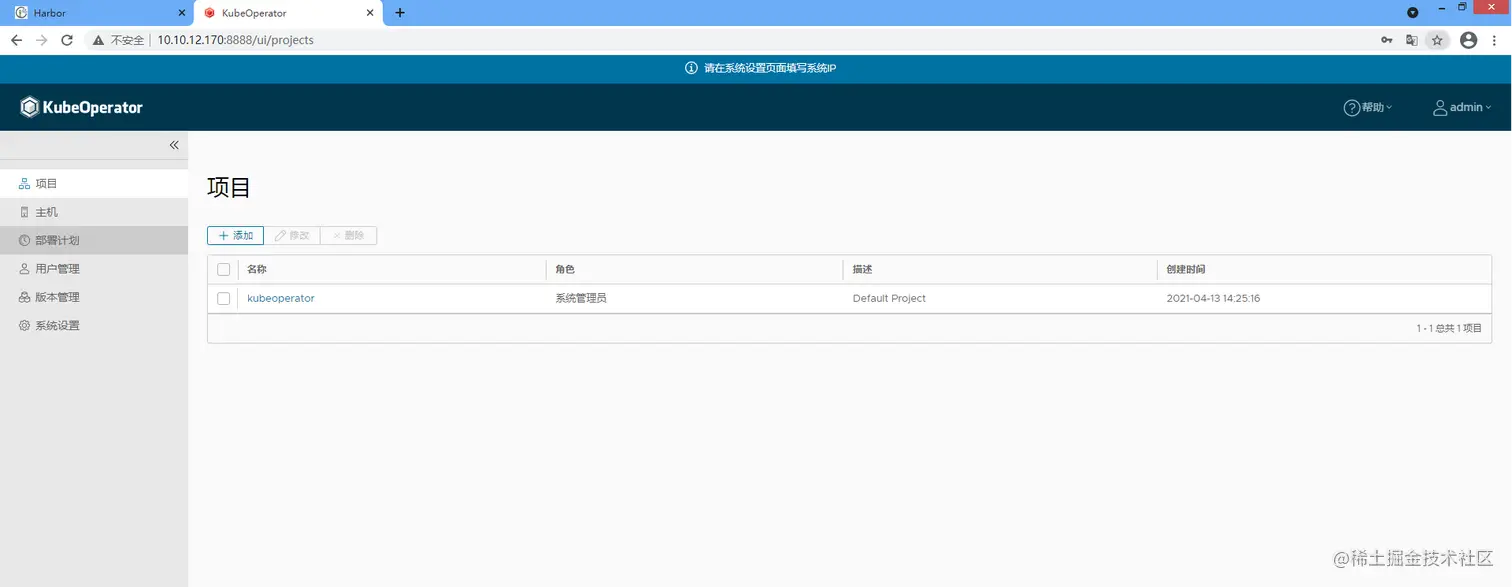1512x587 pixels.
Task: Click the 1 - 1 总共 1 项目 pagination text
Action: coord(1449,328)
